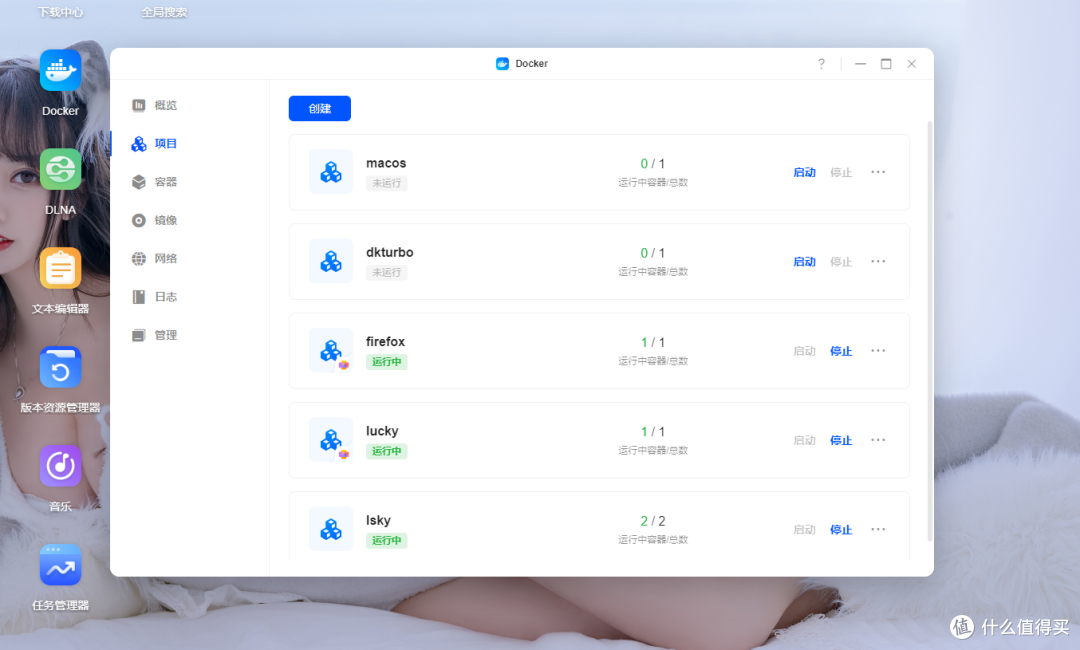Click the disabled 停止 link for dkturbo
This screenshot has width=1080, height=650.
click(841, 262)
